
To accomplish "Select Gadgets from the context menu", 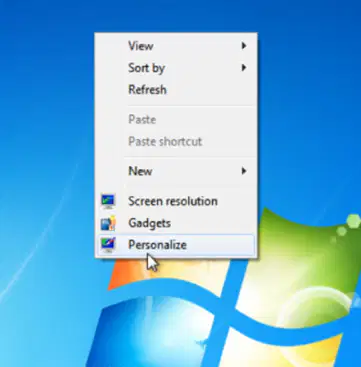I will [x=176, y=223].
